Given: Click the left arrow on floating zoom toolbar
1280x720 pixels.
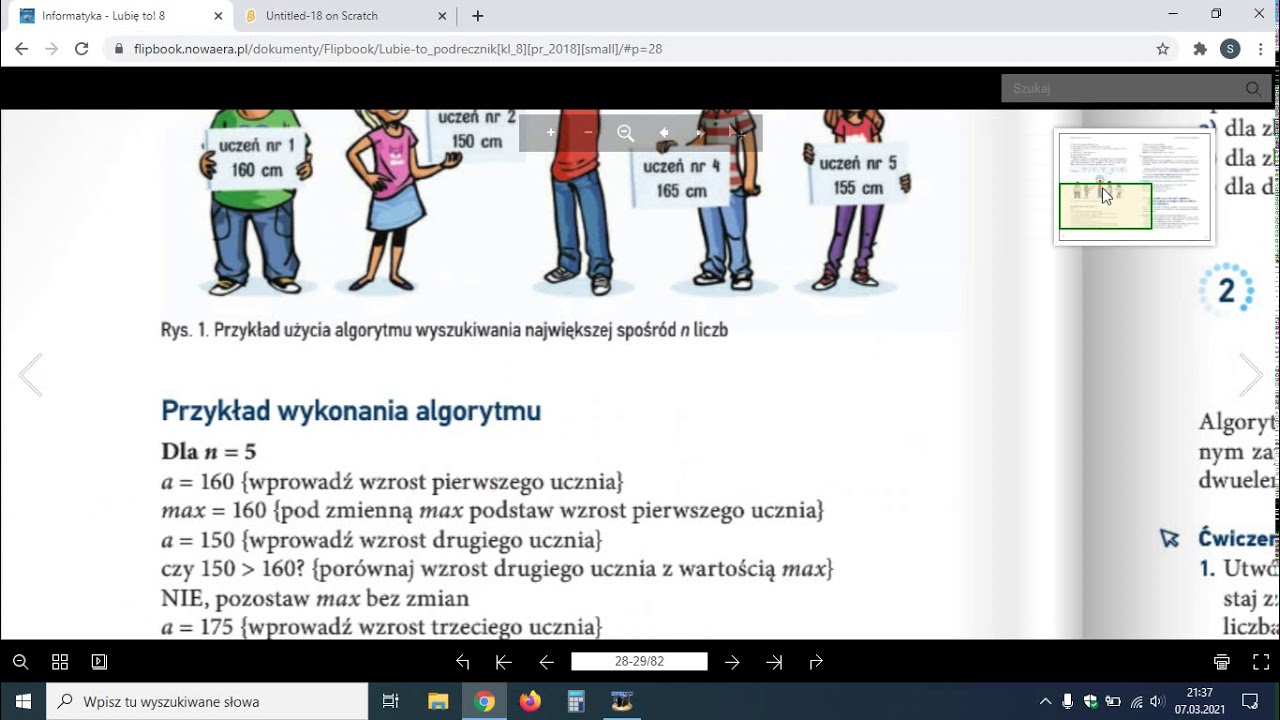Looking at the screenshot, I should tap(663, 133).
